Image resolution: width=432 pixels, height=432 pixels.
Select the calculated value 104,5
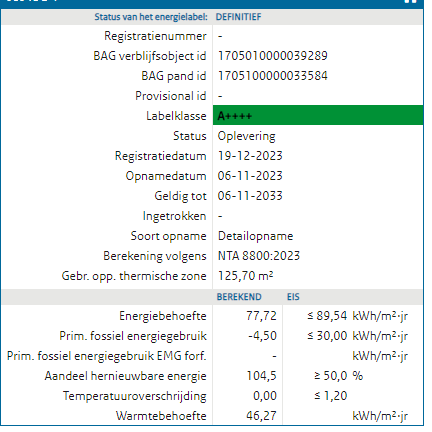(x=261, y=376)
